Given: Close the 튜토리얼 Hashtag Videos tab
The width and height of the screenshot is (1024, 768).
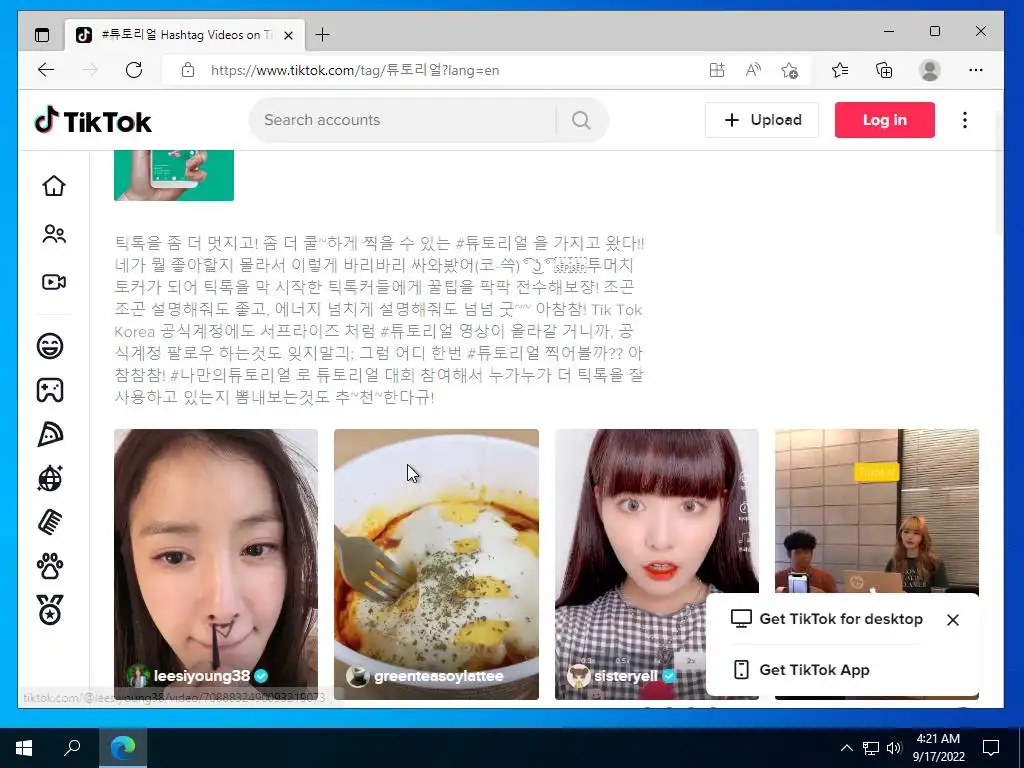Looking at the screenshot, I should click(289, 35).
